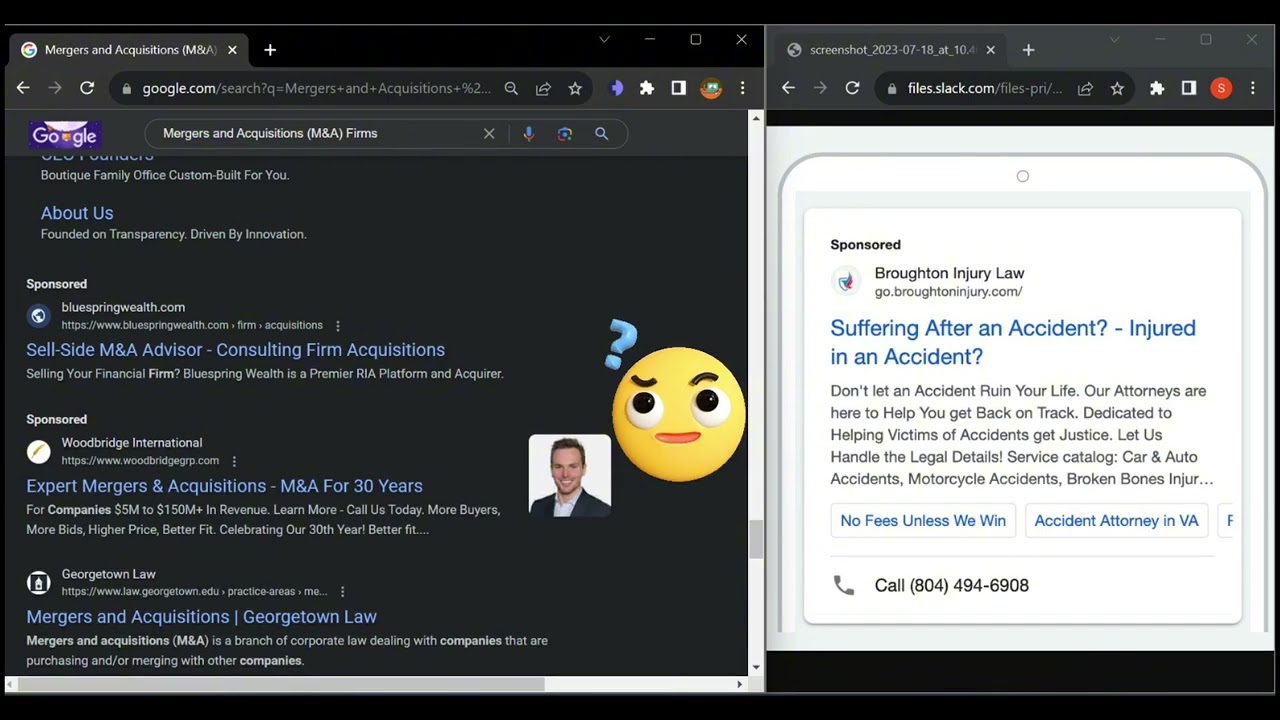Click the horizontal scrollbar thumb in Google window
Image resolution: width=1280 pixels, height=720 pixels.
click(280, 685)
